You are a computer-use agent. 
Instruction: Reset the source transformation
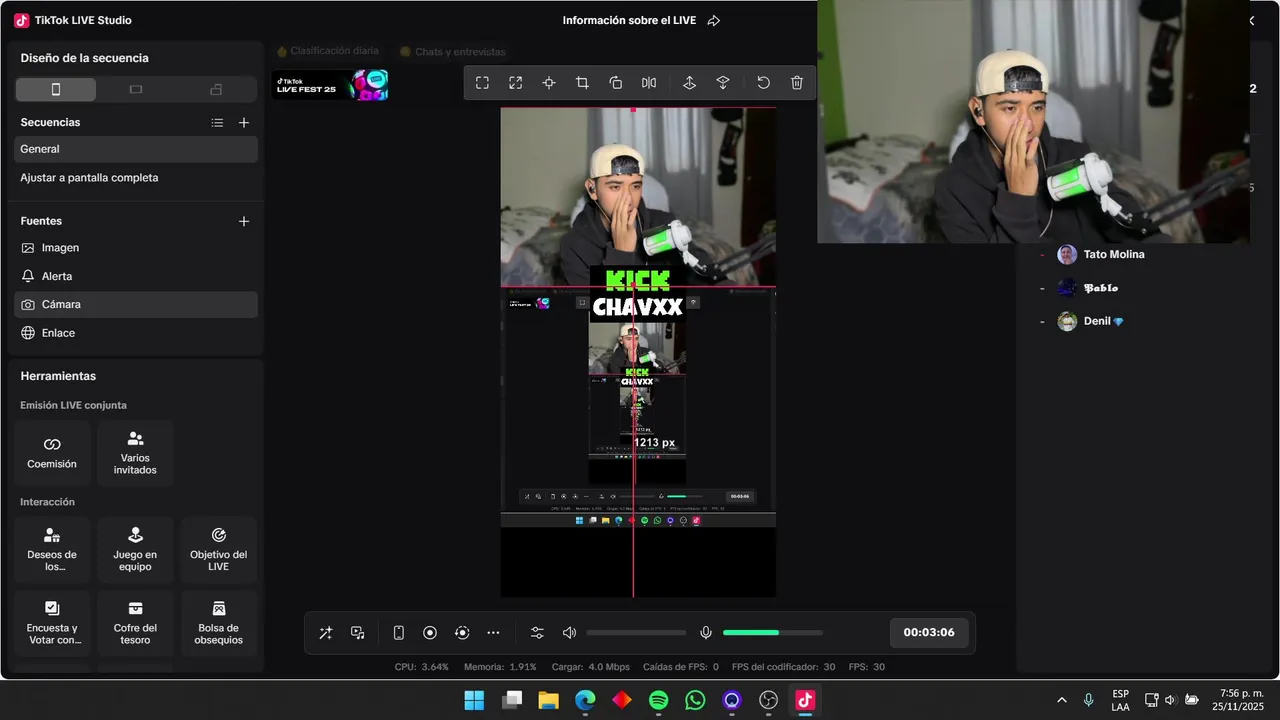[x=763, y=83]
